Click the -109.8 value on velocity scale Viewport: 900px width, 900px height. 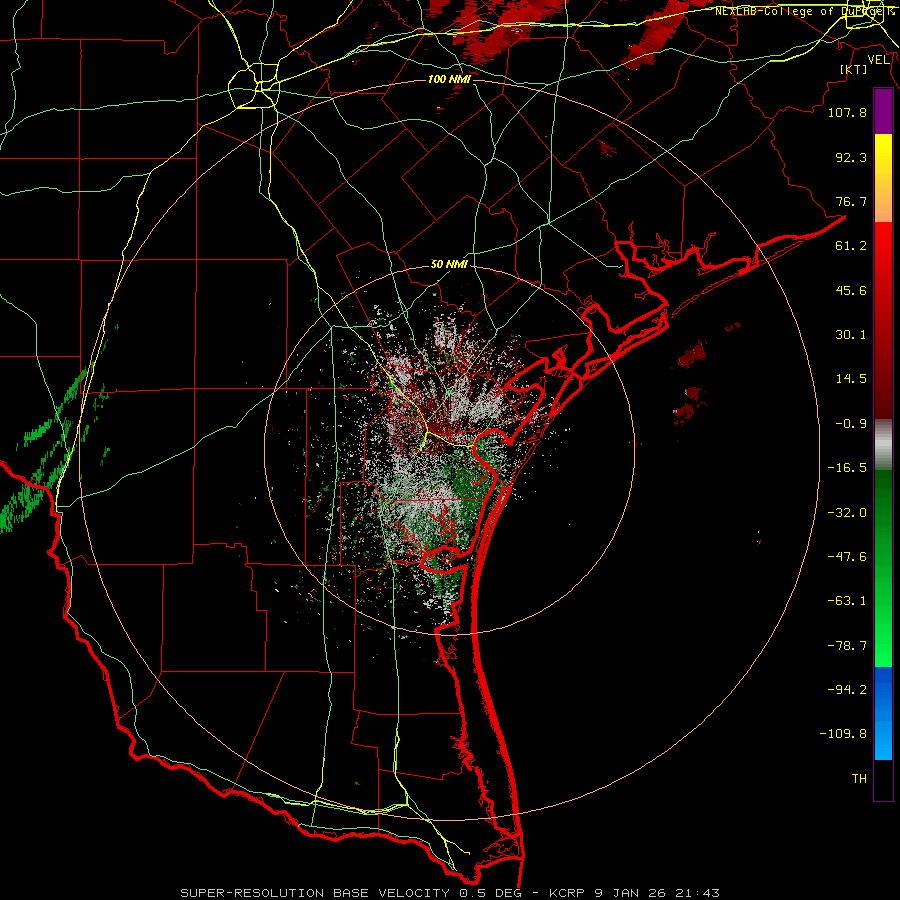(x=843, y=734)
